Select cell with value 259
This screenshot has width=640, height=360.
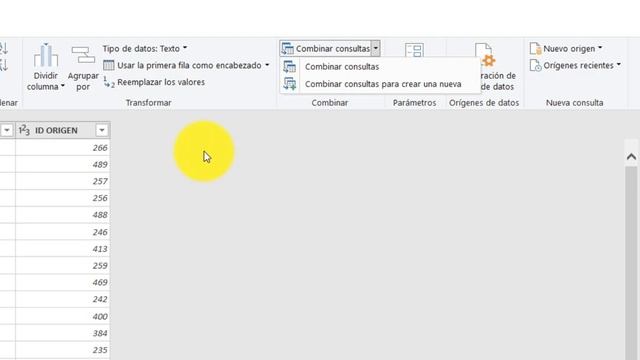[63, 265]
